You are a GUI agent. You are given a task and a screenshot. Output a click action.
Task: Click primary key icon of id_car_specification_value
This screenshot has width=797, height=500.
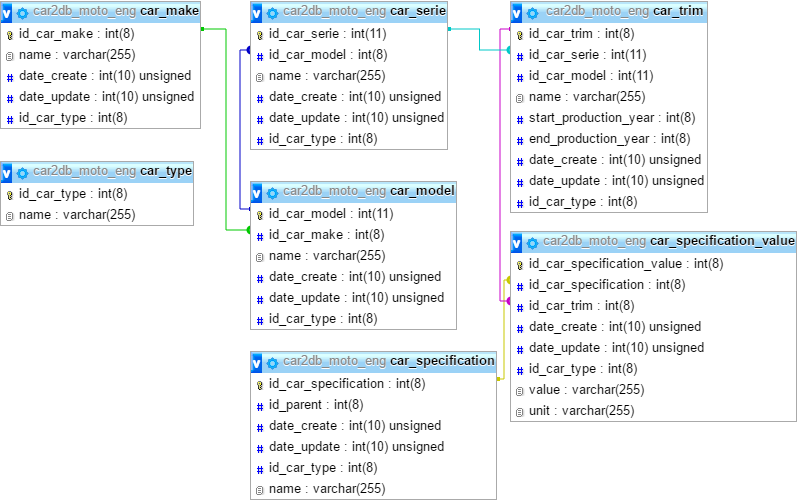click(520, 265)
